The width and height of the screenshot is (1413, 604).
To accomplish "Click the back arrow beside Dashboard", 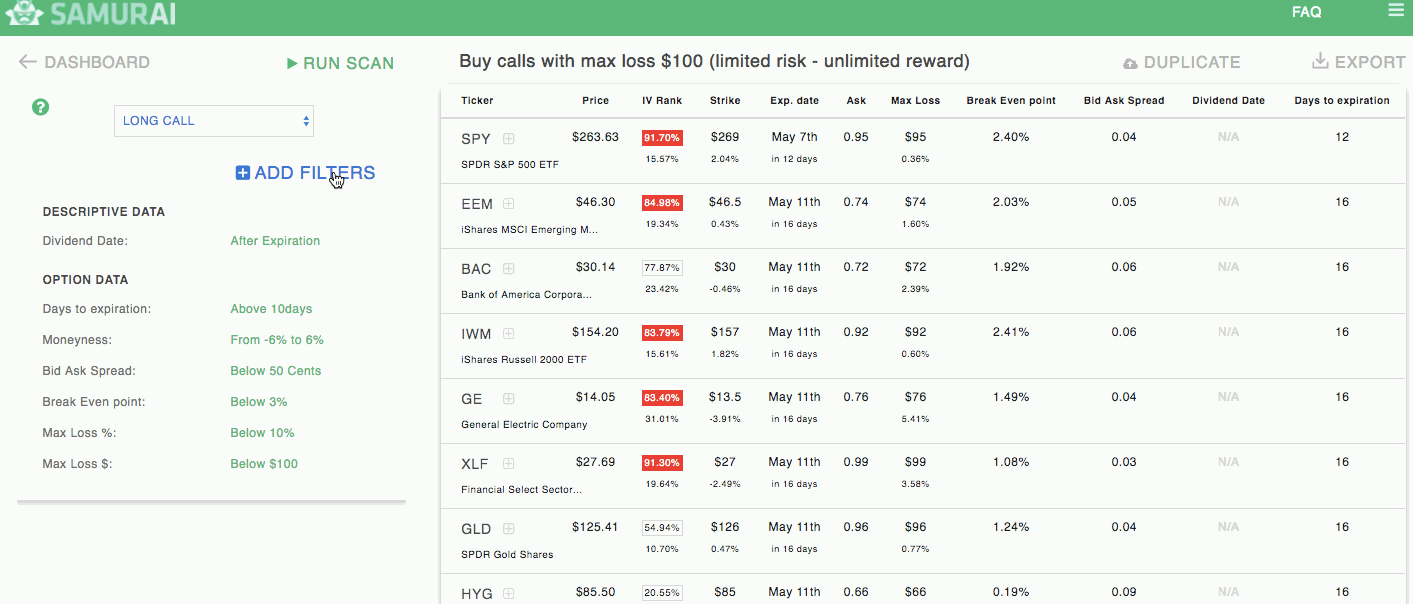I will click(x=28, y=62).
